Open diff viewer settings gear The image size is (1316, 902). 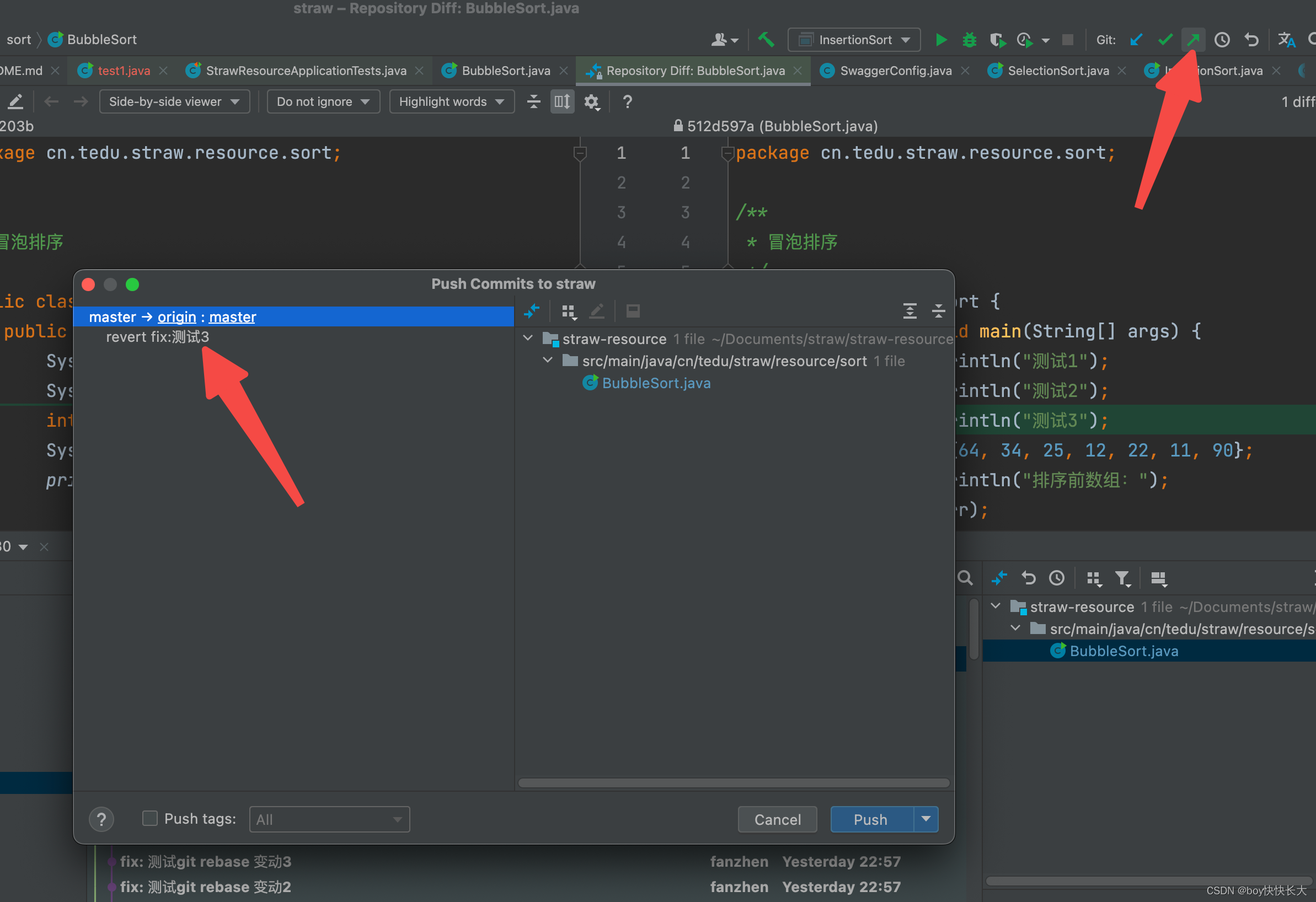(x=591, y=102)
